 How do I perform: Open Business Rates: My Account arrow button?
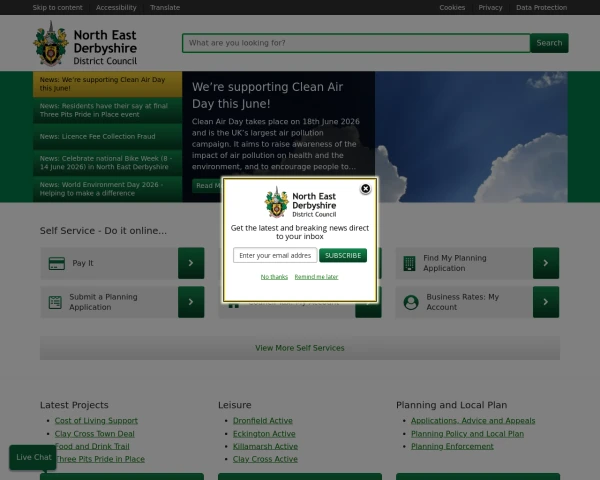[x=546, y=302]
